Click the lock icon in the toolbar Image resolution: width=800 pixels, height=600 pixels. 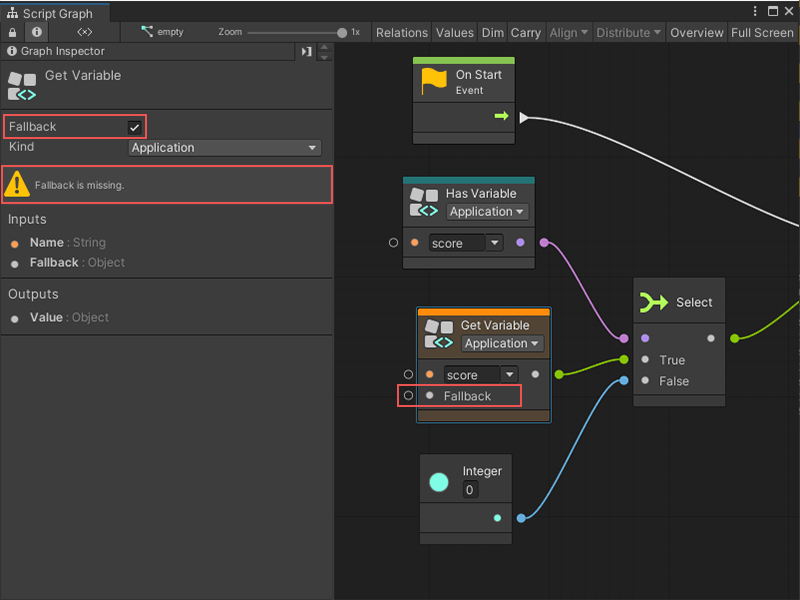click(10, 32)
